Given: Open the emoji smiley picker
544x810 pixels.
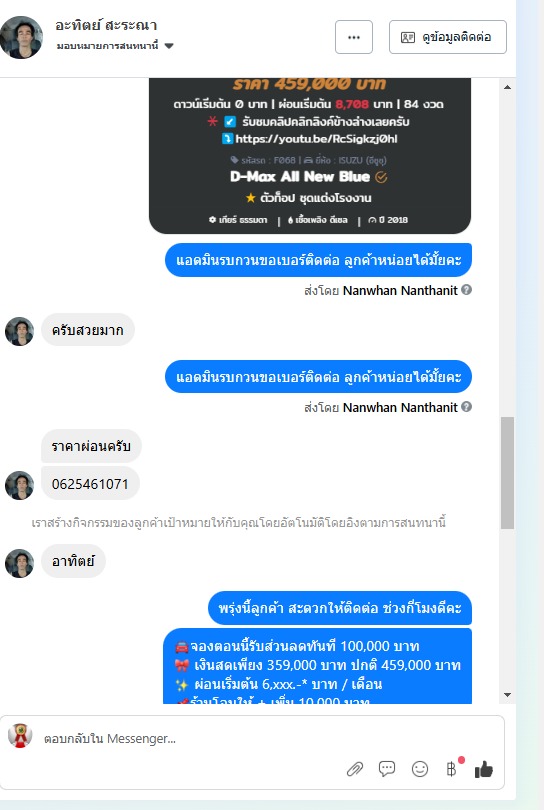Looking at the screenshot, I should (419, 769).
